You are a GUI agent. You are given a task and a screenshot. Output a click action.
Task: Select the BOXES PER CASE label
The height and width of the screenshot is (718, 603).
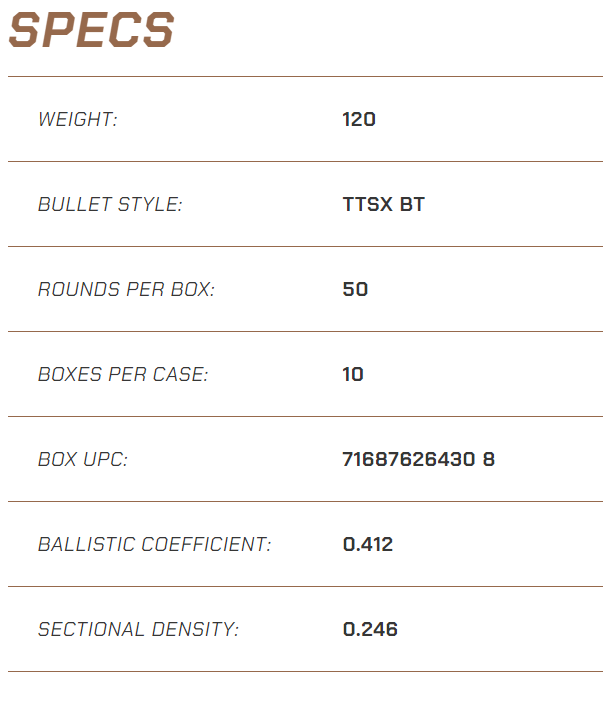click(x=123, y=375)
